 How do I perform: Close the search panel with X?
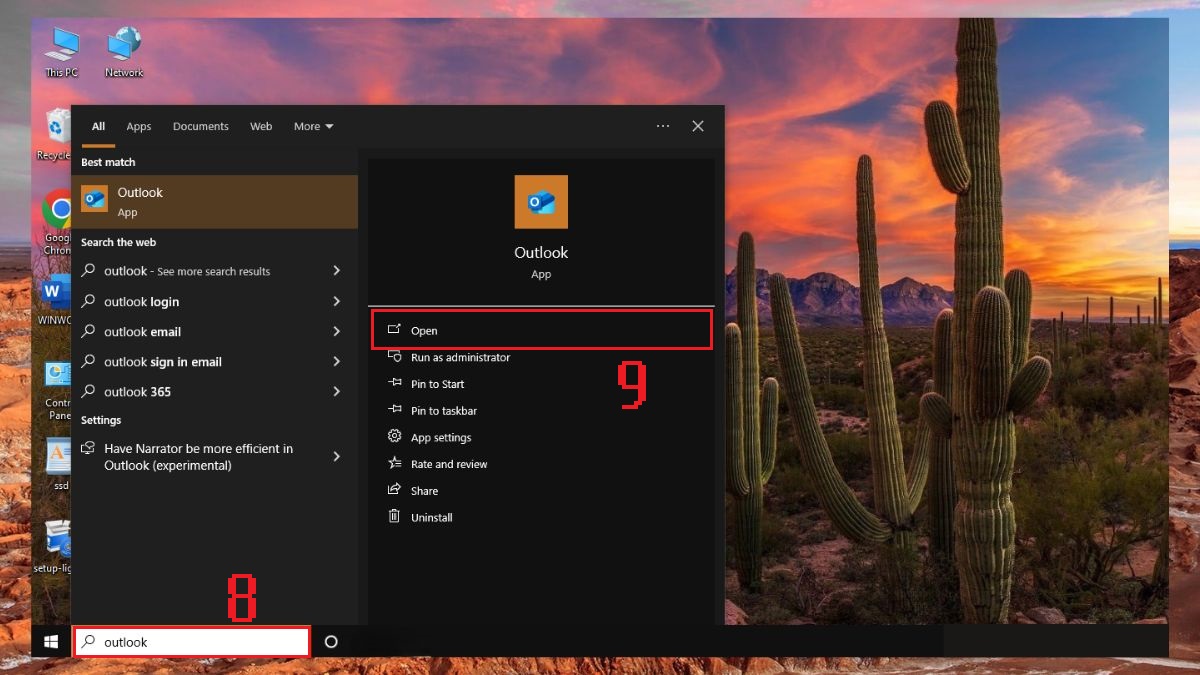click(x=698, y=126)
